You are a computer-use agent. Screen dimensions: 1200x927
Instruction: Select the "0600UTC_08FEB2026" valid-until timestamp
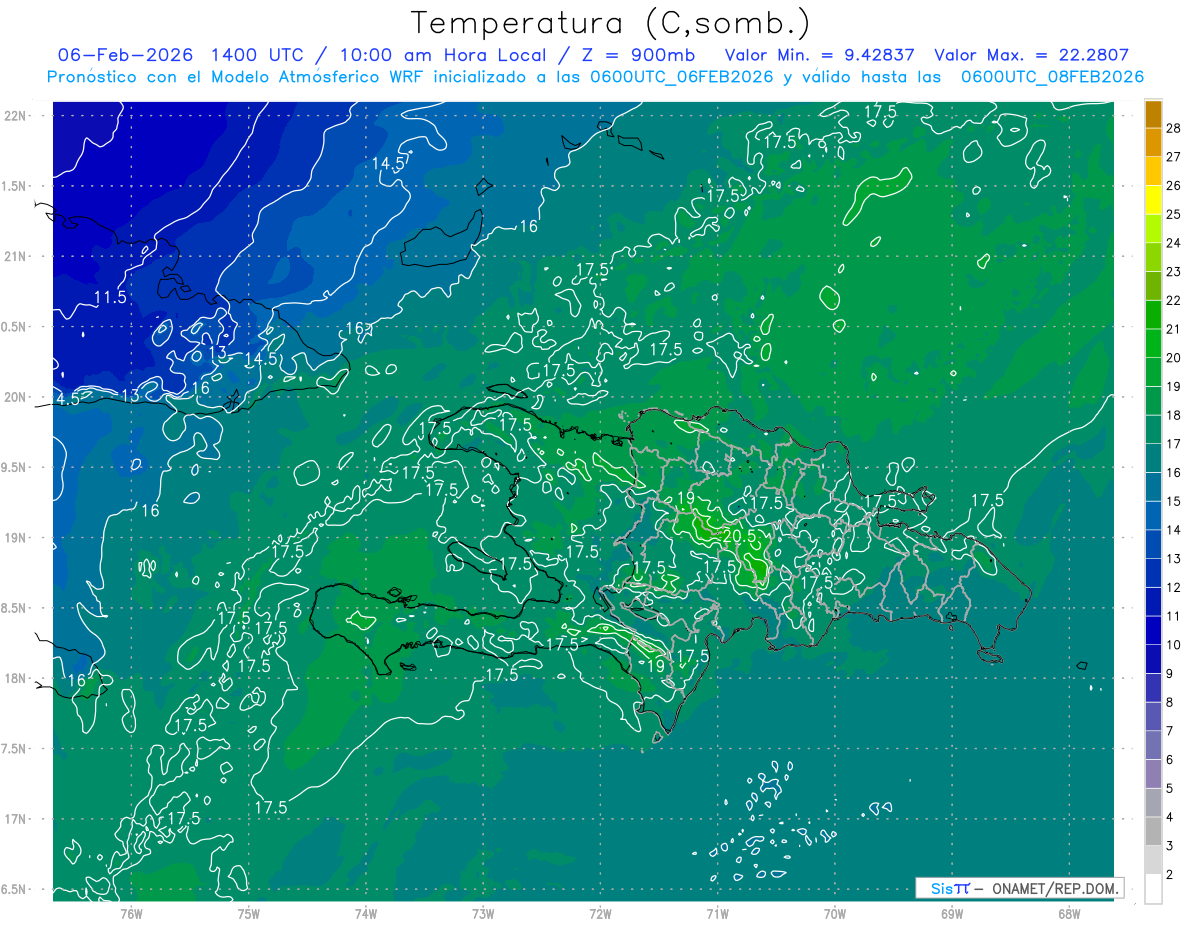tap(1052, 77)
